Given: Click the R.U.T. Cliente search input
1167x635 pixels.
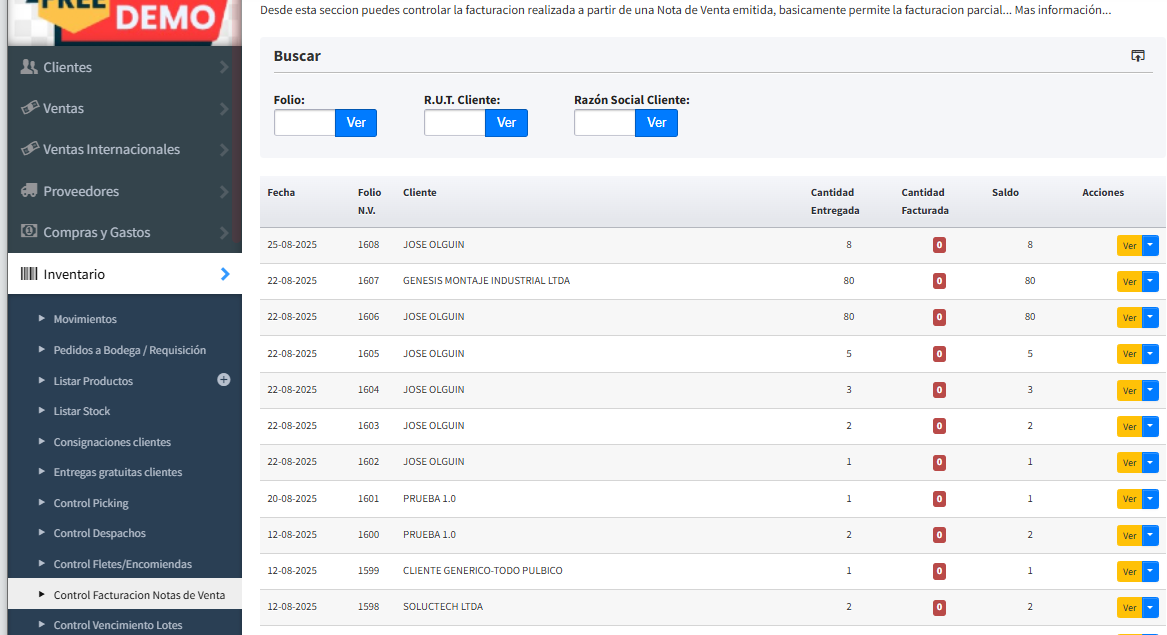Looking at the screenshot, I should (455, 123).
